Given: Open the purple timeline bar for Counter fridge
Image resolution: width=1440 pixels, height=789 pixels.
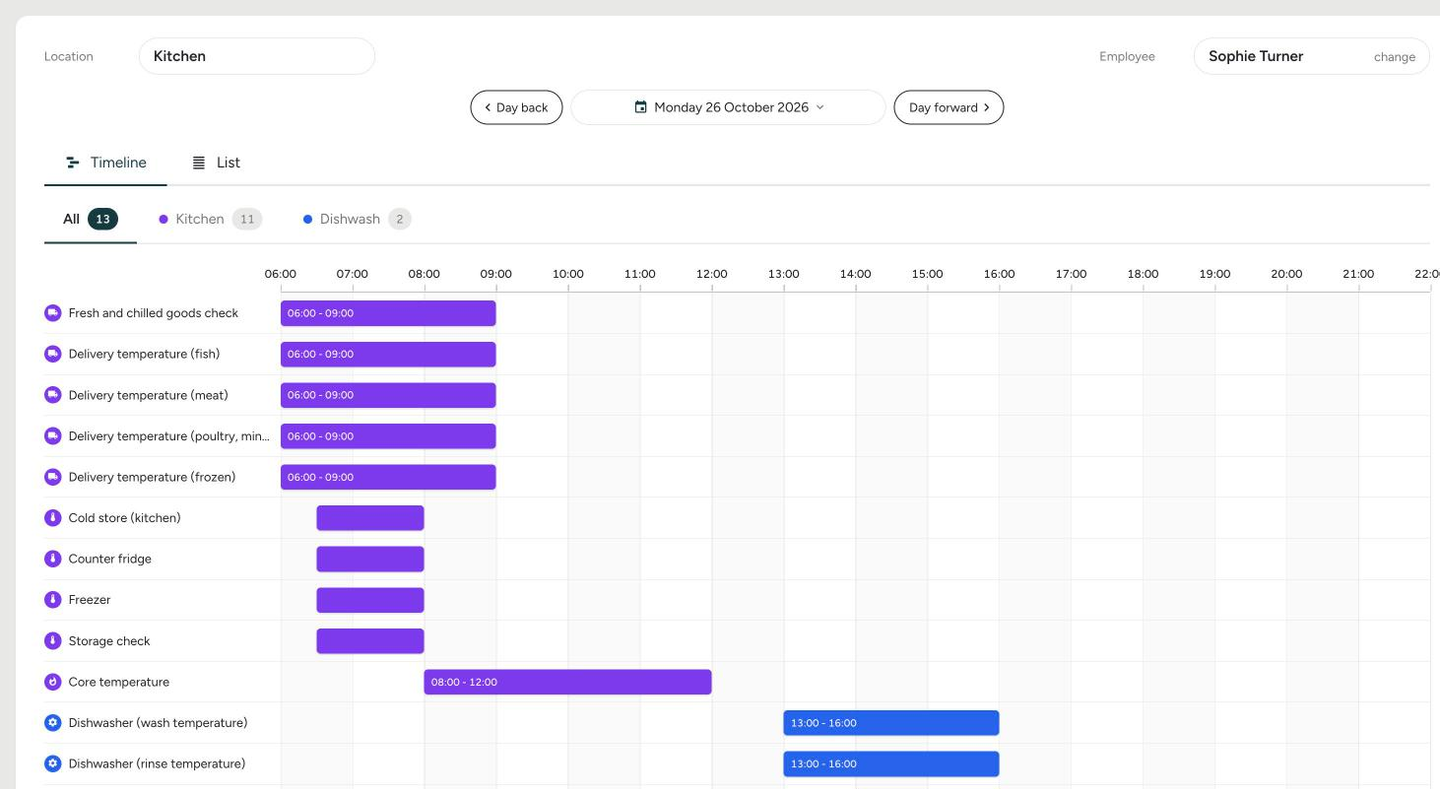Looking at the screenshot, I should 370,559.
